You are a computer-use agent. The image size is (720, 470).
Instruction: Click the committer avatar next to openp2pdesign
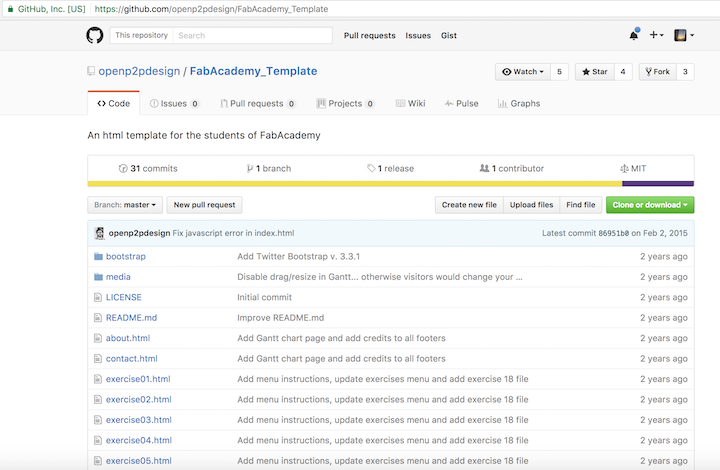tap(99, 233)
